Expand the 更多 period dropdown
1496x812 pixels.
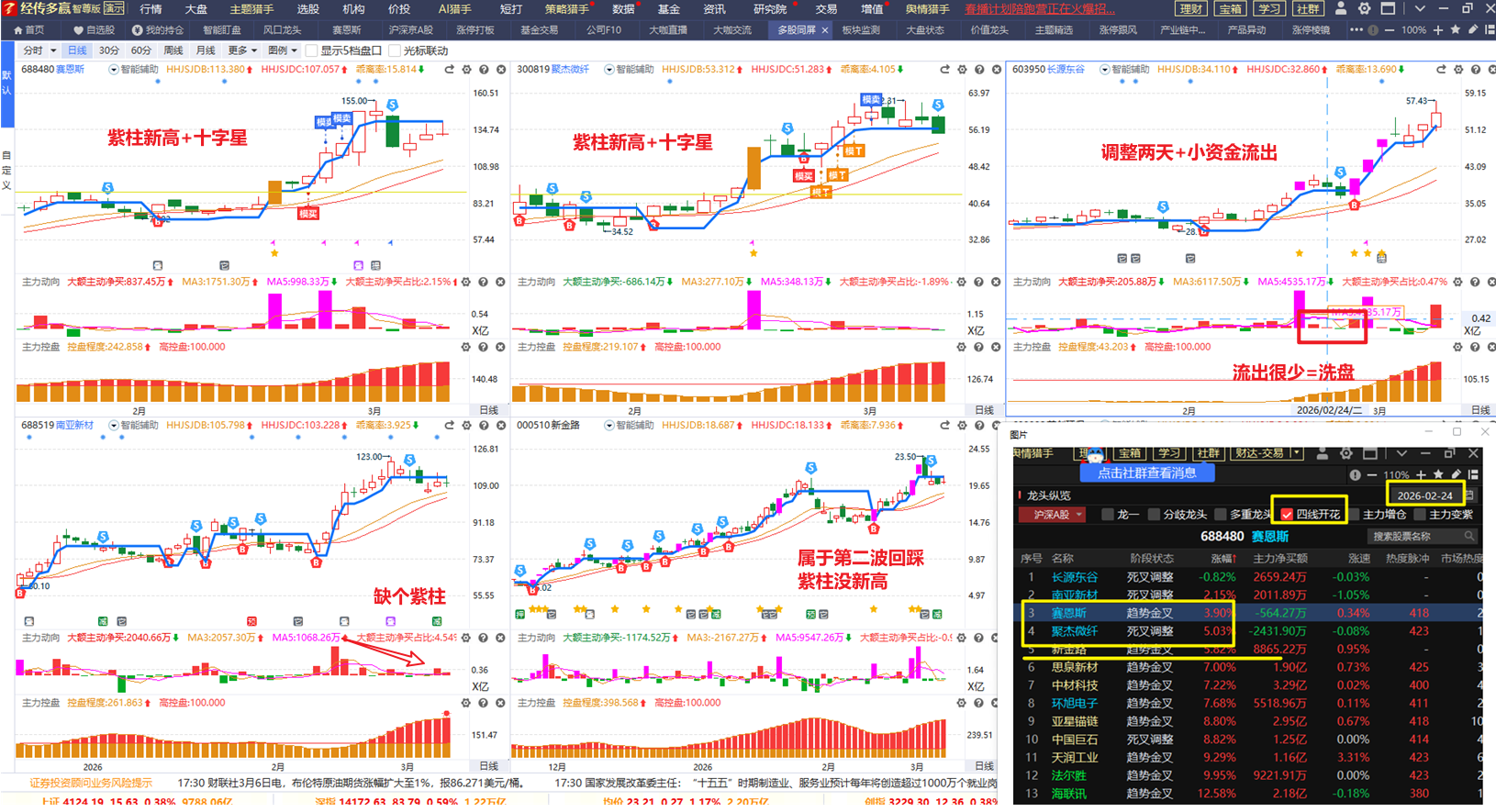pyautogui.click(x=243, y=50)
